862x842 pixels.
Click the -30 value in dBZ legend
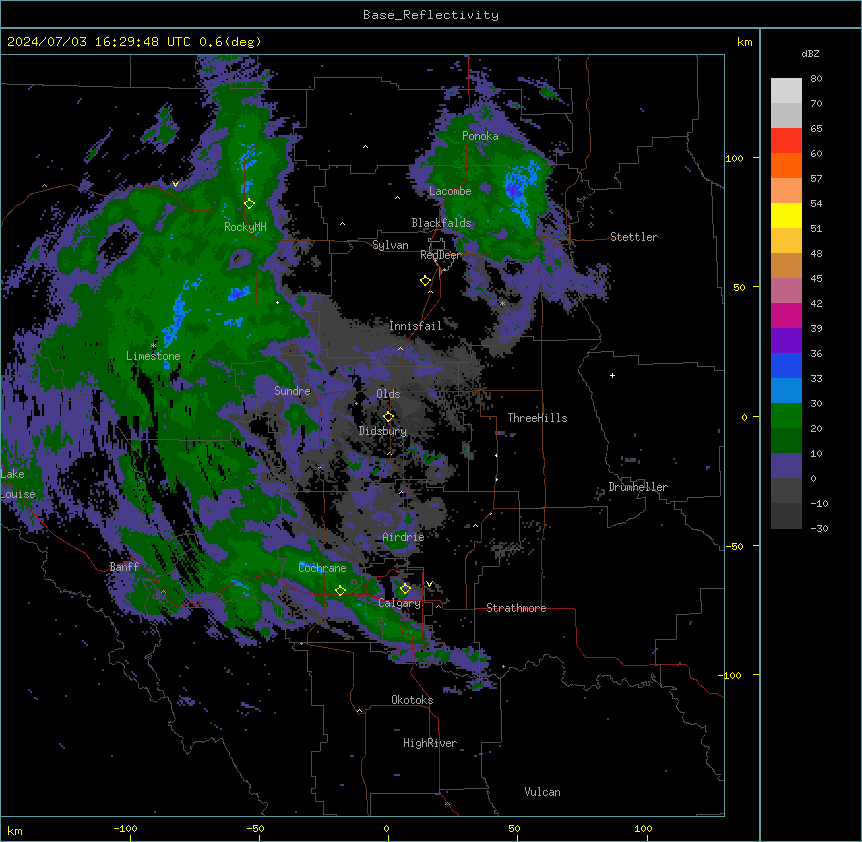[x=819, y=529]
